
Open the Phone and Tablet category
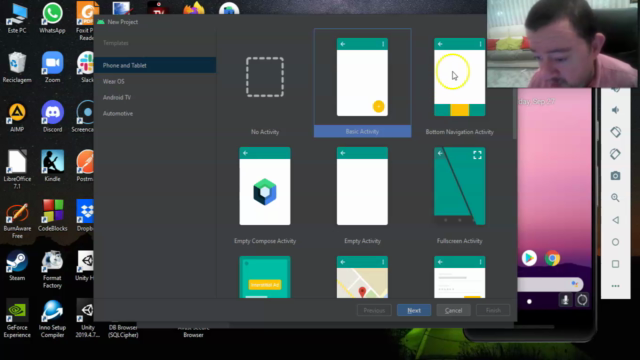(x=155, y=65)
